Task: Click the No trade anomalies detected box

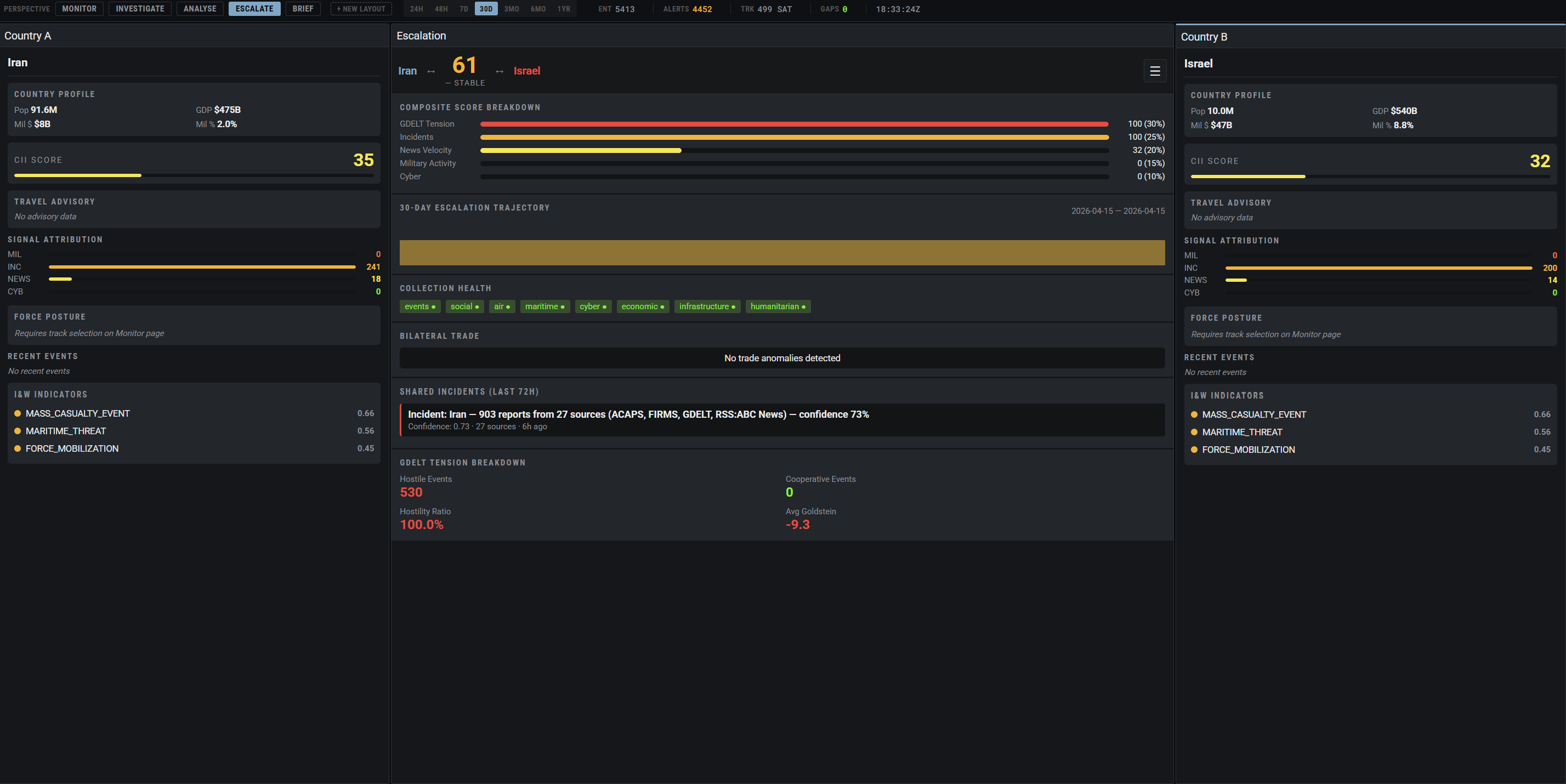Action: 782,358
